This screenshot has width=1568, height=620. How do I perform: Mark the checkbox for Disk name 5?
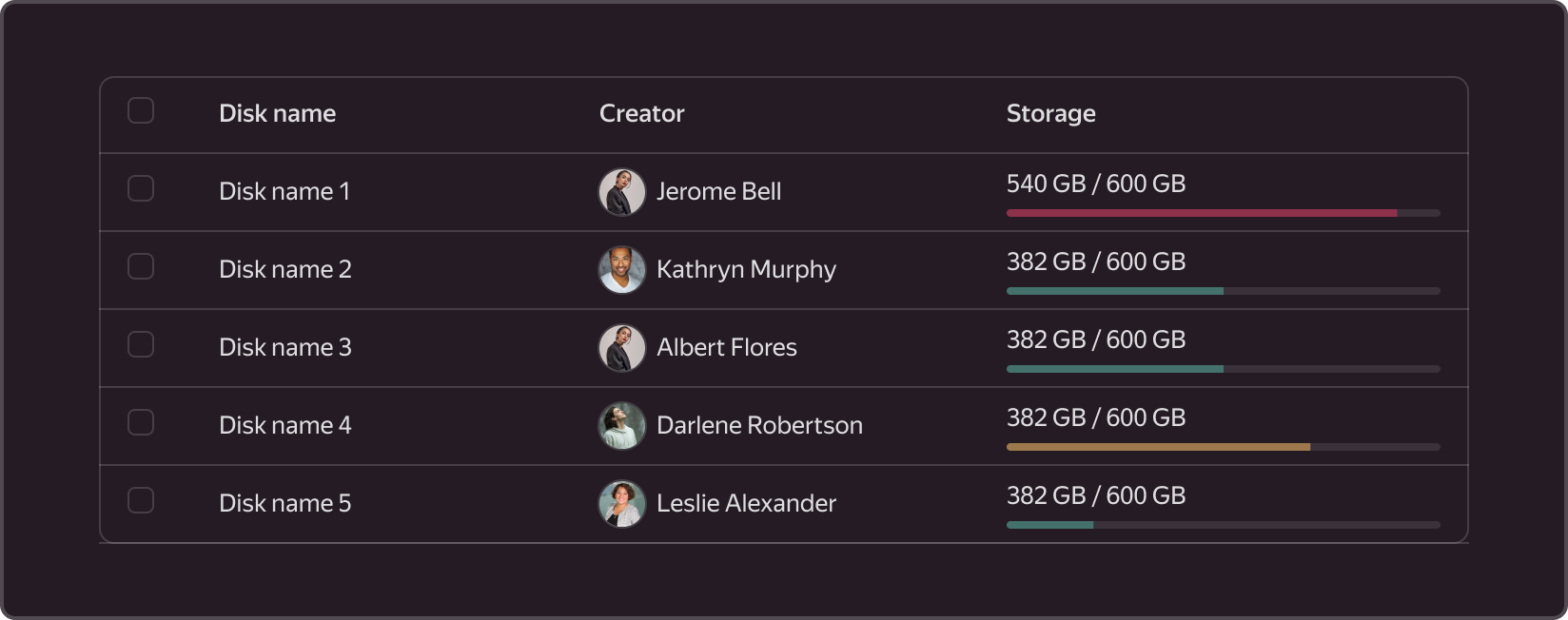(141, 500)
